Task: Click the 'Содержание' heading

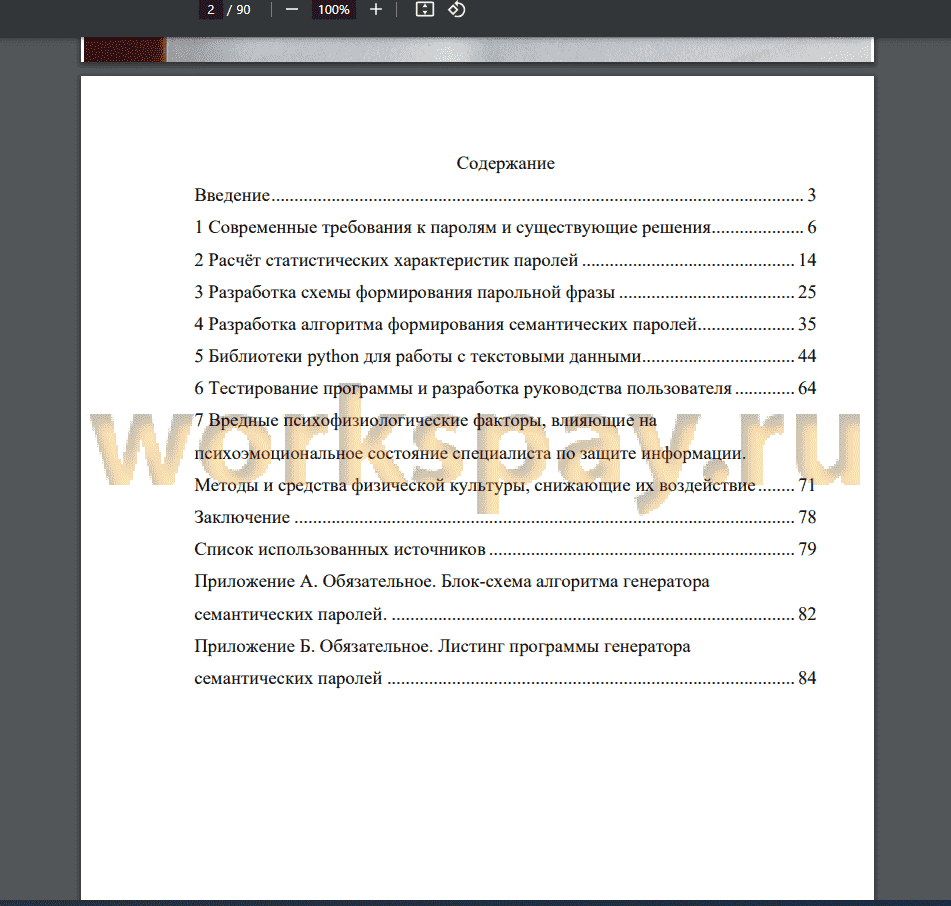Action: 505,163
